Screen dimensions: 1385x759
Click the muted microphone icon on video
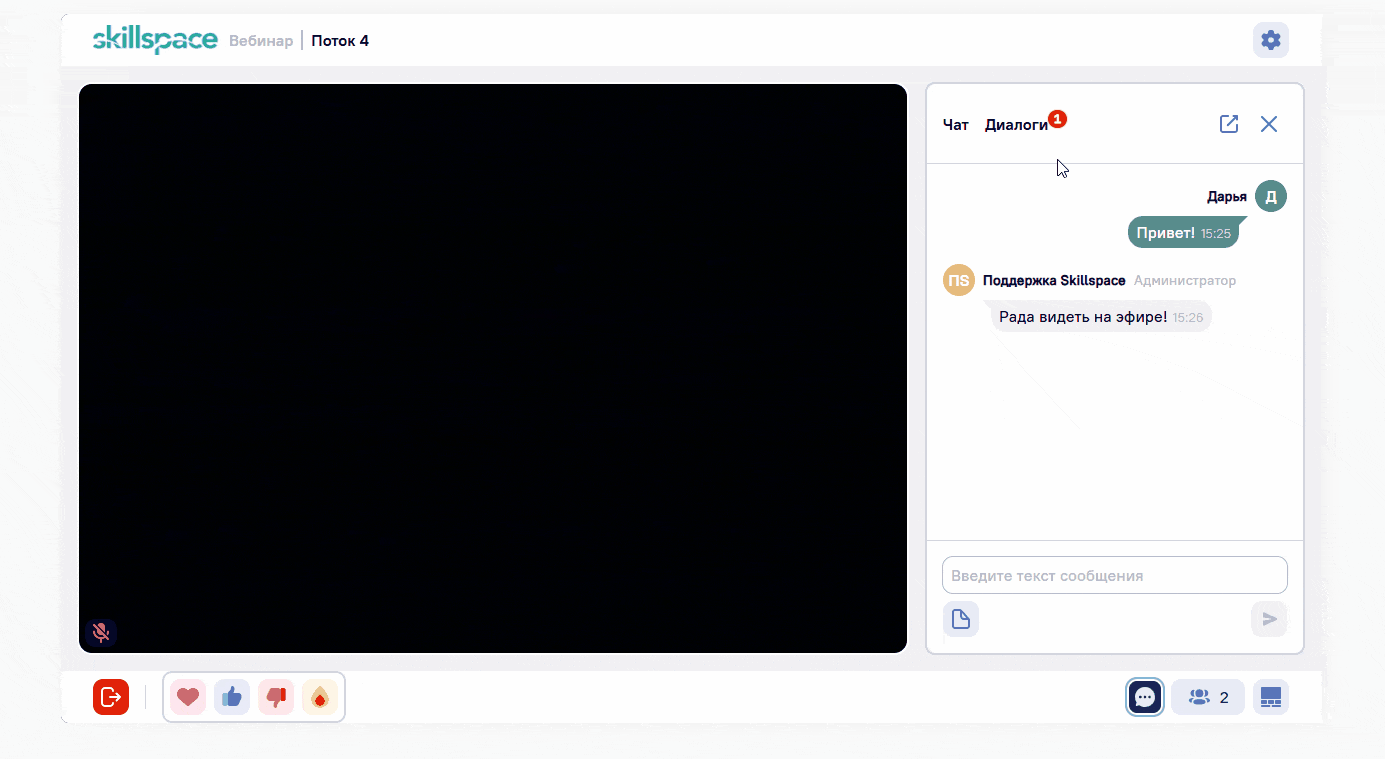coord(100,632)
